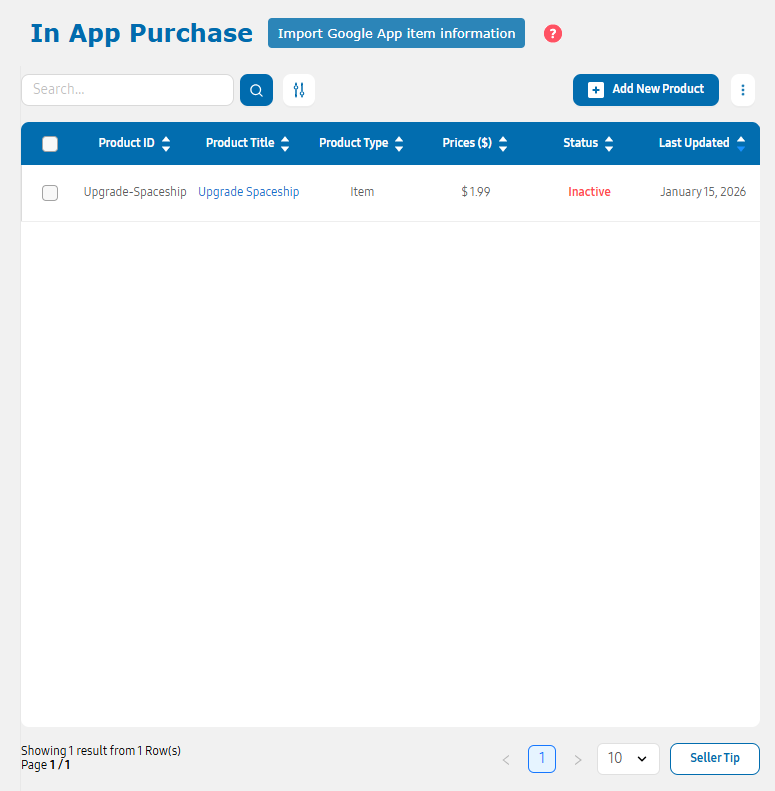The width and height of the screenshot is (775, 791).
Task: Select page 1 in pagination
Action: click(542, 759)
